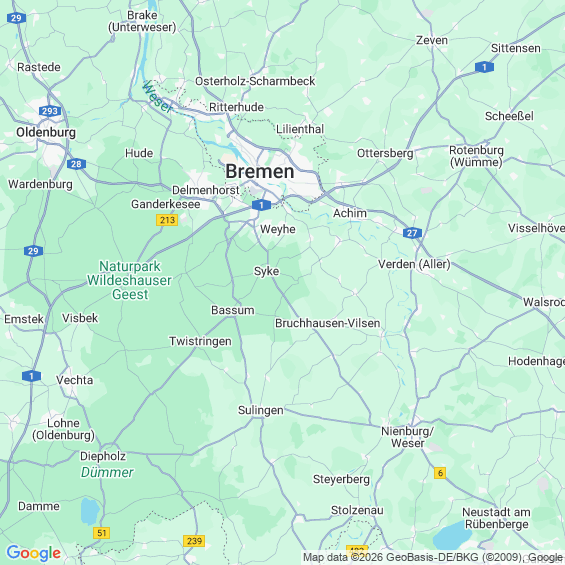Click the A28 highway shield south of Oldenburg

76,164
